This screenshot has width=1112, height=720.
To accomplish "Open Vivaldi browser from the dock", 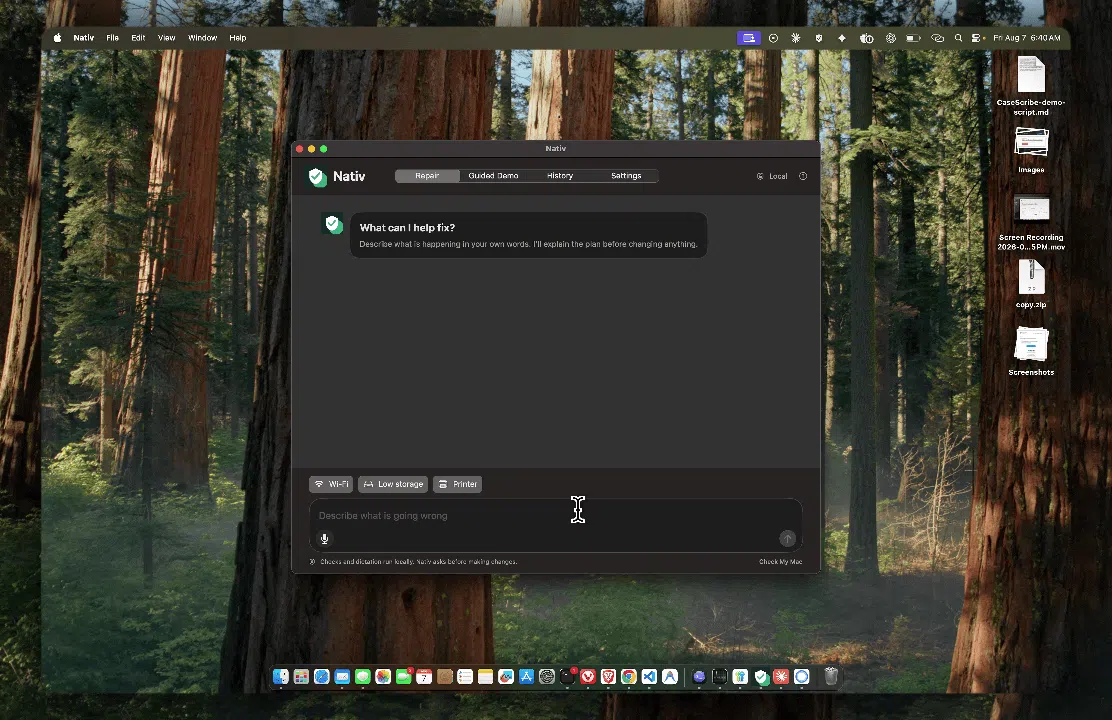I will point(588,677).
